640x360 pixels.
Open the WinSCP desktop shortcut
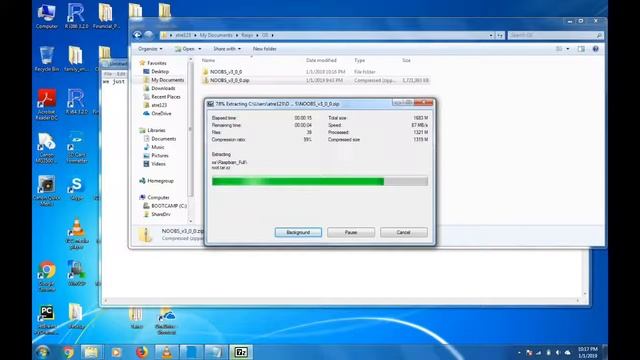click(x=76, y=273)
